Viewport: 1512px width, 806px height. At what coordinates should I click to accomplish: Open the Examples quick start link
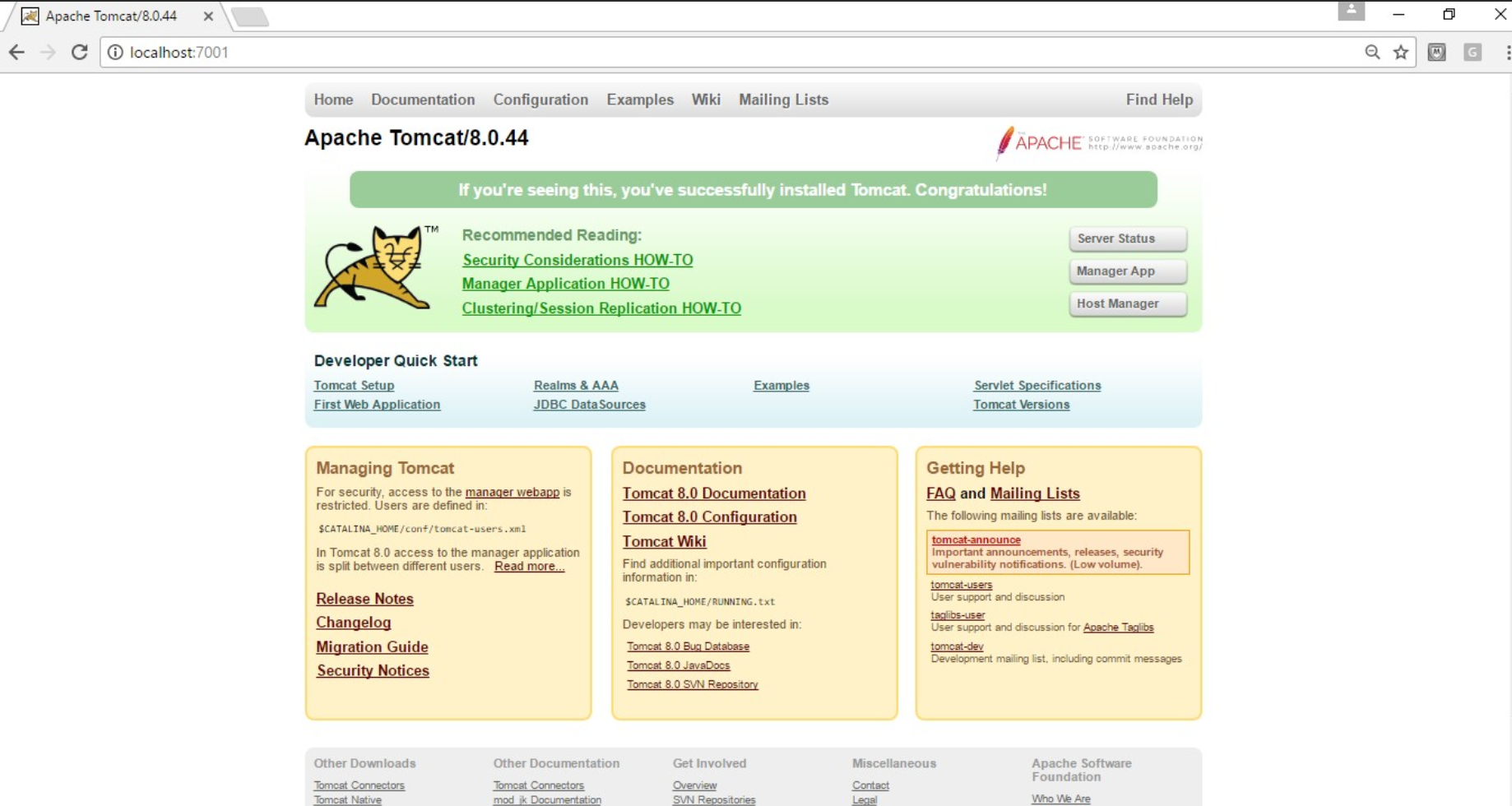pos(782,385)
